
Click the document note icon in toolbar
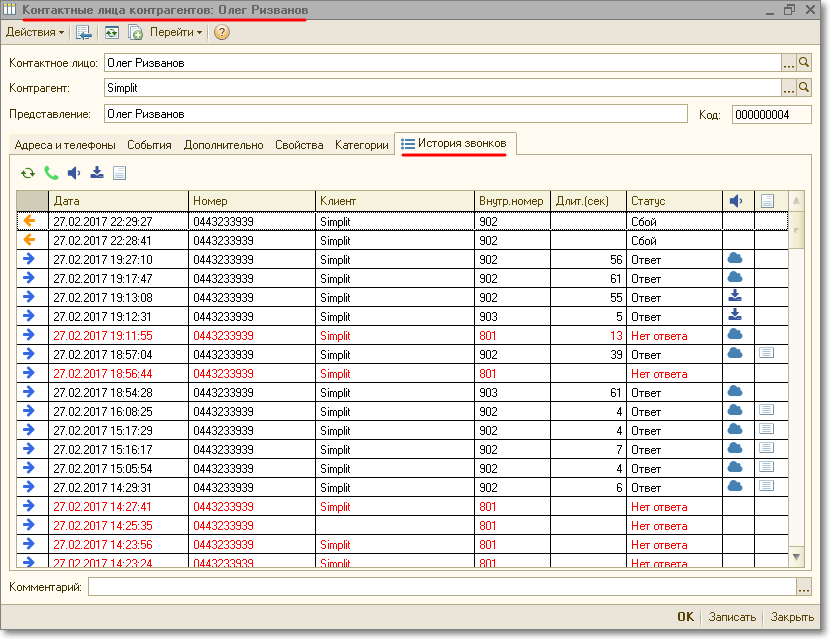click(120, 173)
